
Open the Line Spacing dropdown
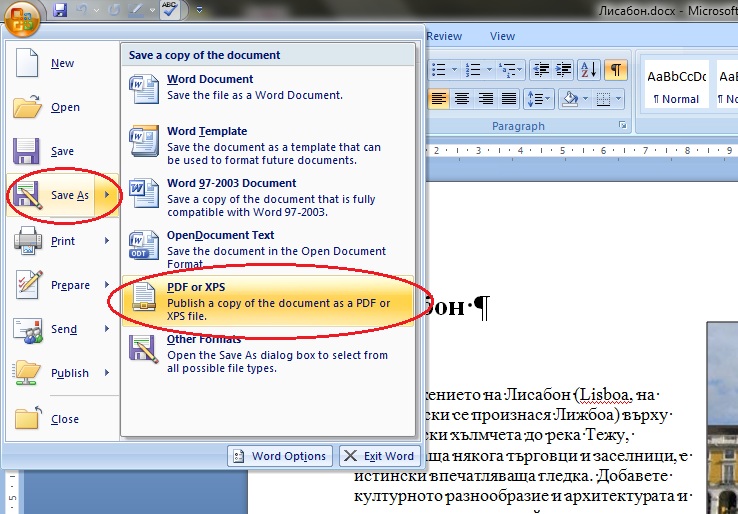coord(539,99)
